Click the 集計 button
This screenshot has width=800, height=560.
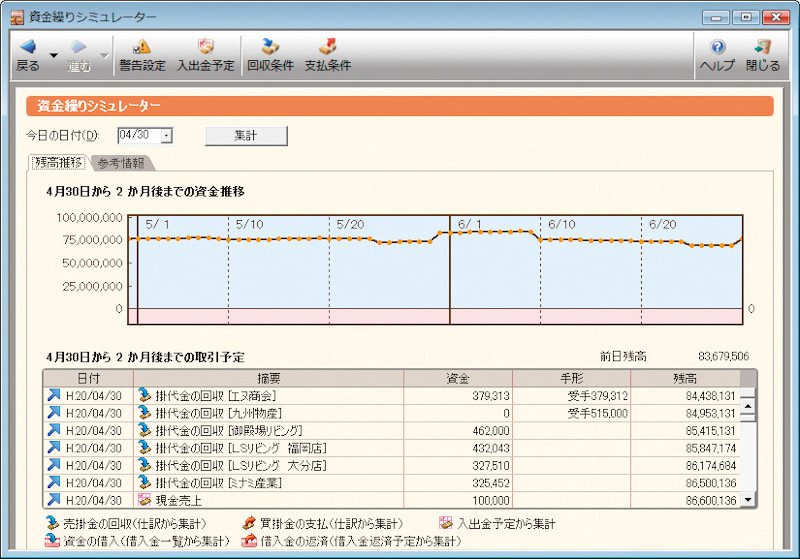[x=246, y=136]
